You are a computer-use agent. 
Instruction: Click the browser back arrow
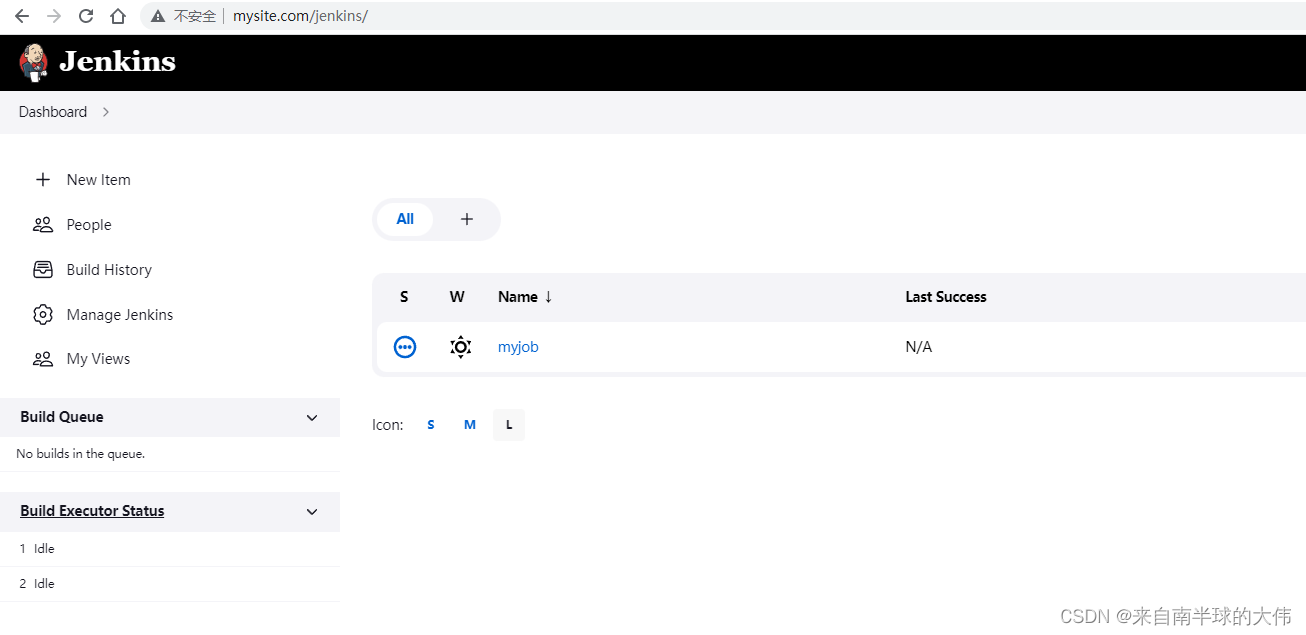22,16
